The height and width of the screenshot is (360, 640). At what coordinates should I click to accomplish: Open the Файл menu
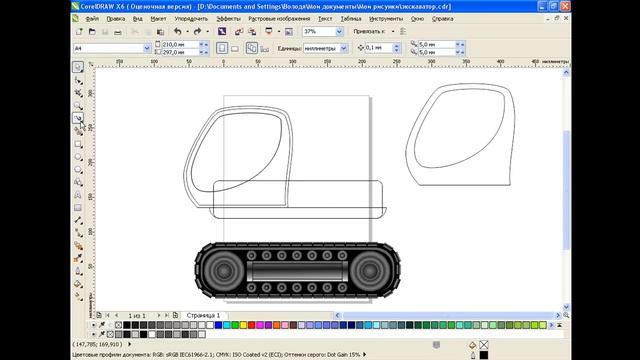pyautogui.click(x=92, y=19)
